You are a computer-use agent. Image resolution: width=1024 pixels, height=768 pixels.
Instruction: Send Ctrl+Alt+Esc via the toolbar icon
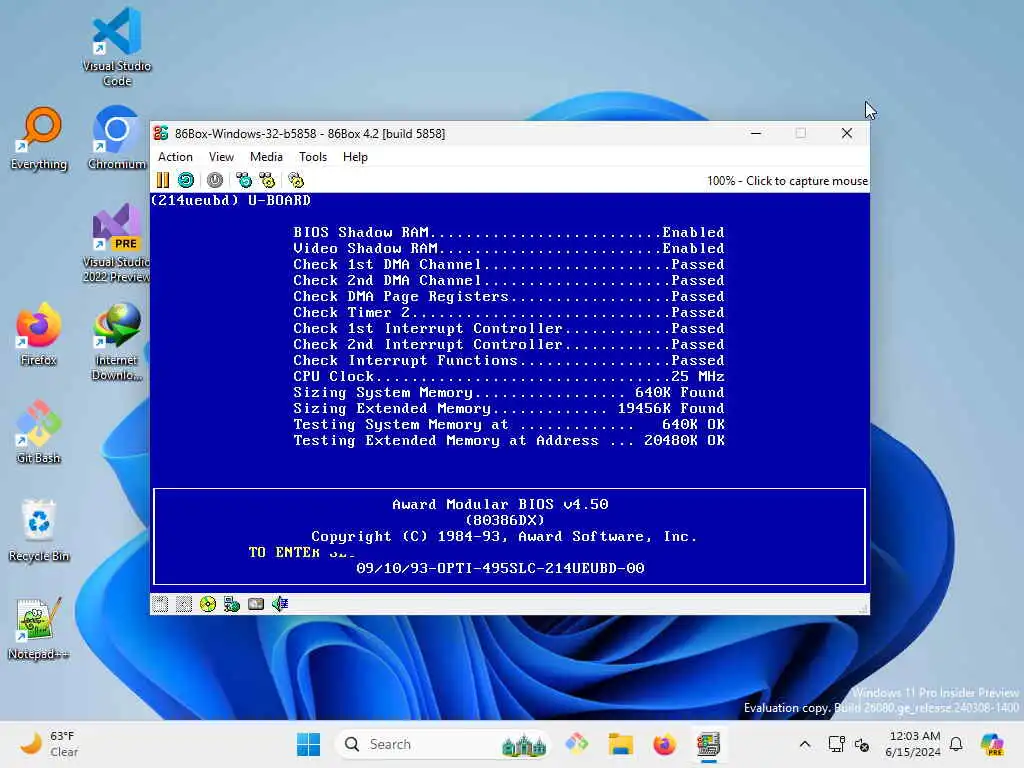click(267, 180)
